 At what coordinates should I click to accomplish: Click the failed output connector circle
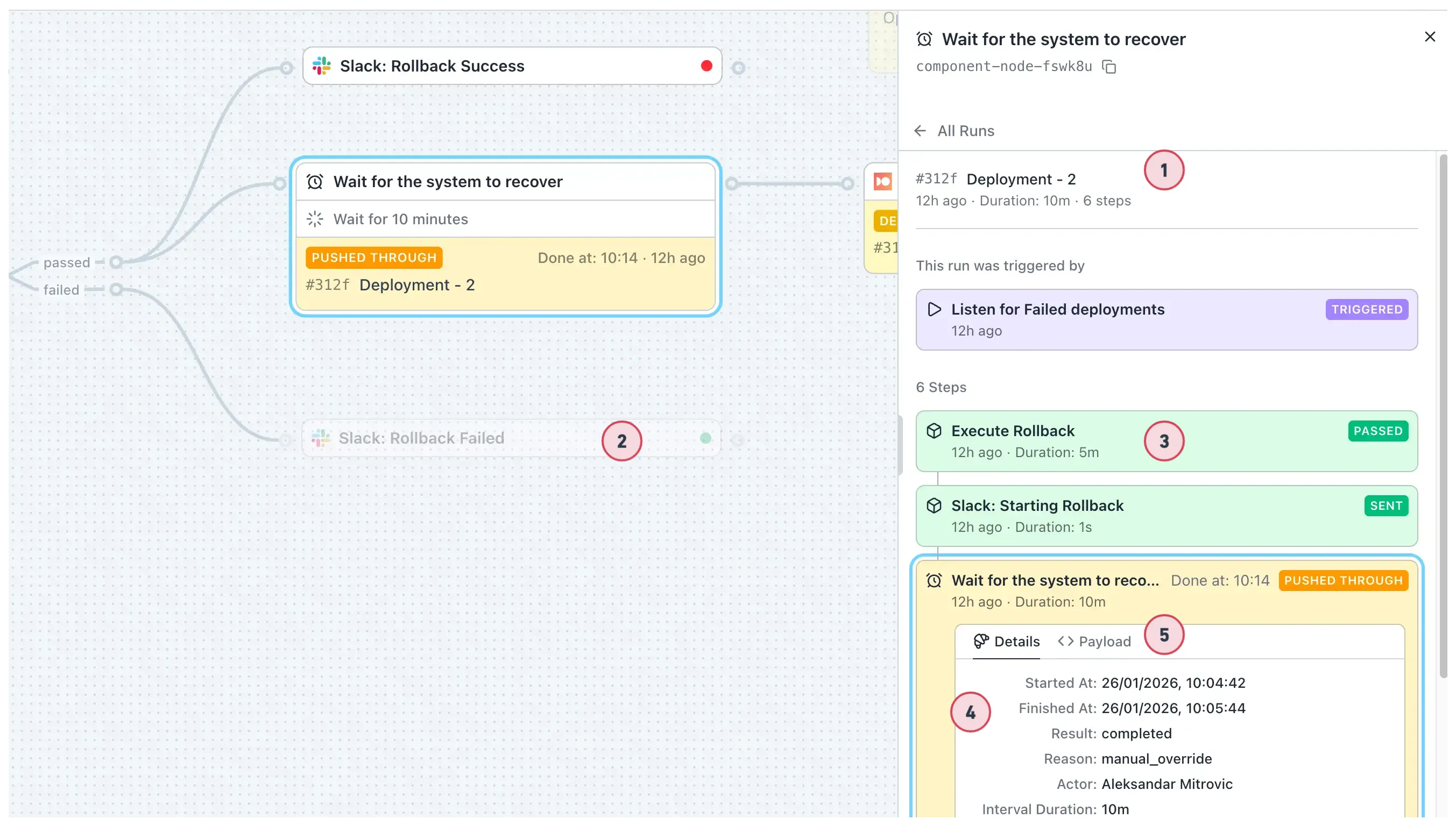[x=116, y=289]
